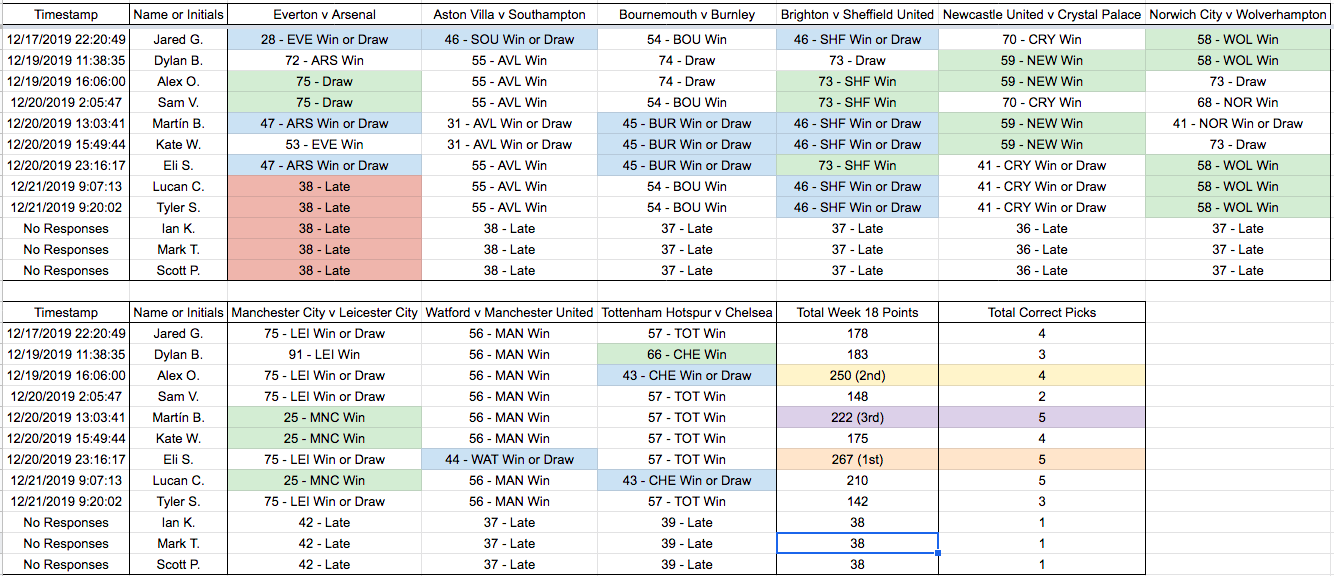Click the "Total Week 18 Points" header cell
The width and height of the screenshot is (1334, 576).
857,312
